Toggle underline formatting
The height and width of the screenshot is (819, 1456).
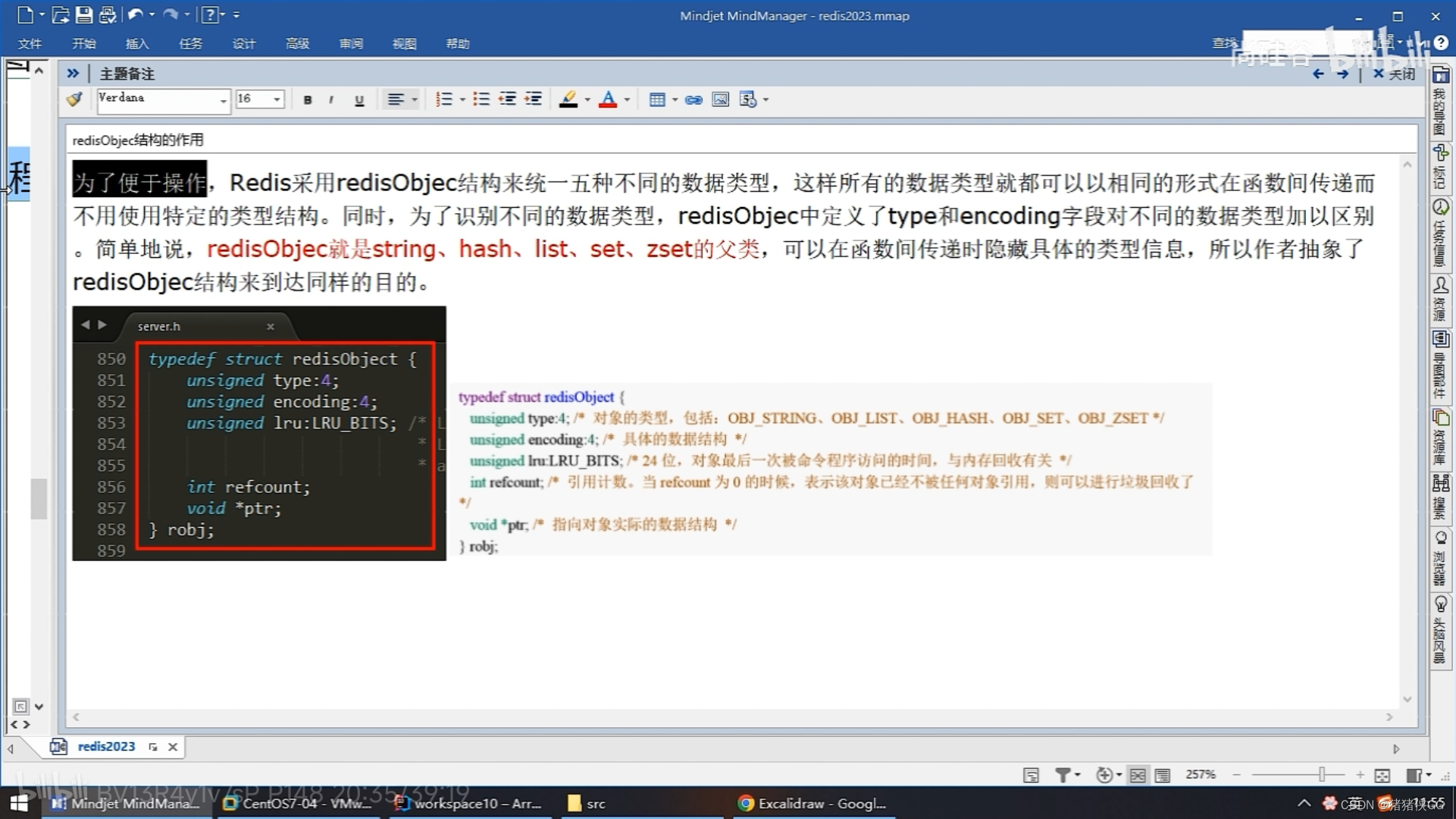tap(359, 99)
